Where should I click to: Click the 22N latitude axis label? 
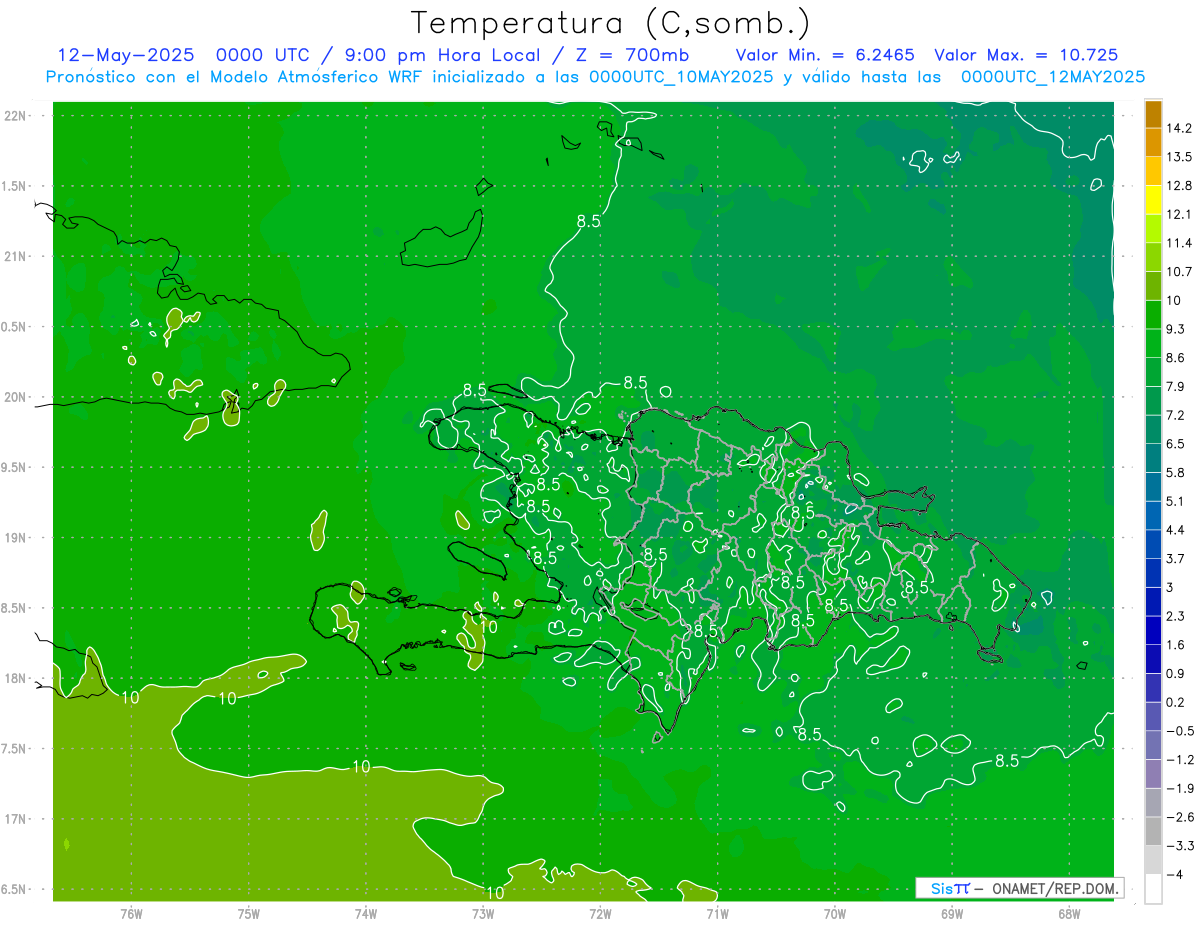[x=15, y=116]
